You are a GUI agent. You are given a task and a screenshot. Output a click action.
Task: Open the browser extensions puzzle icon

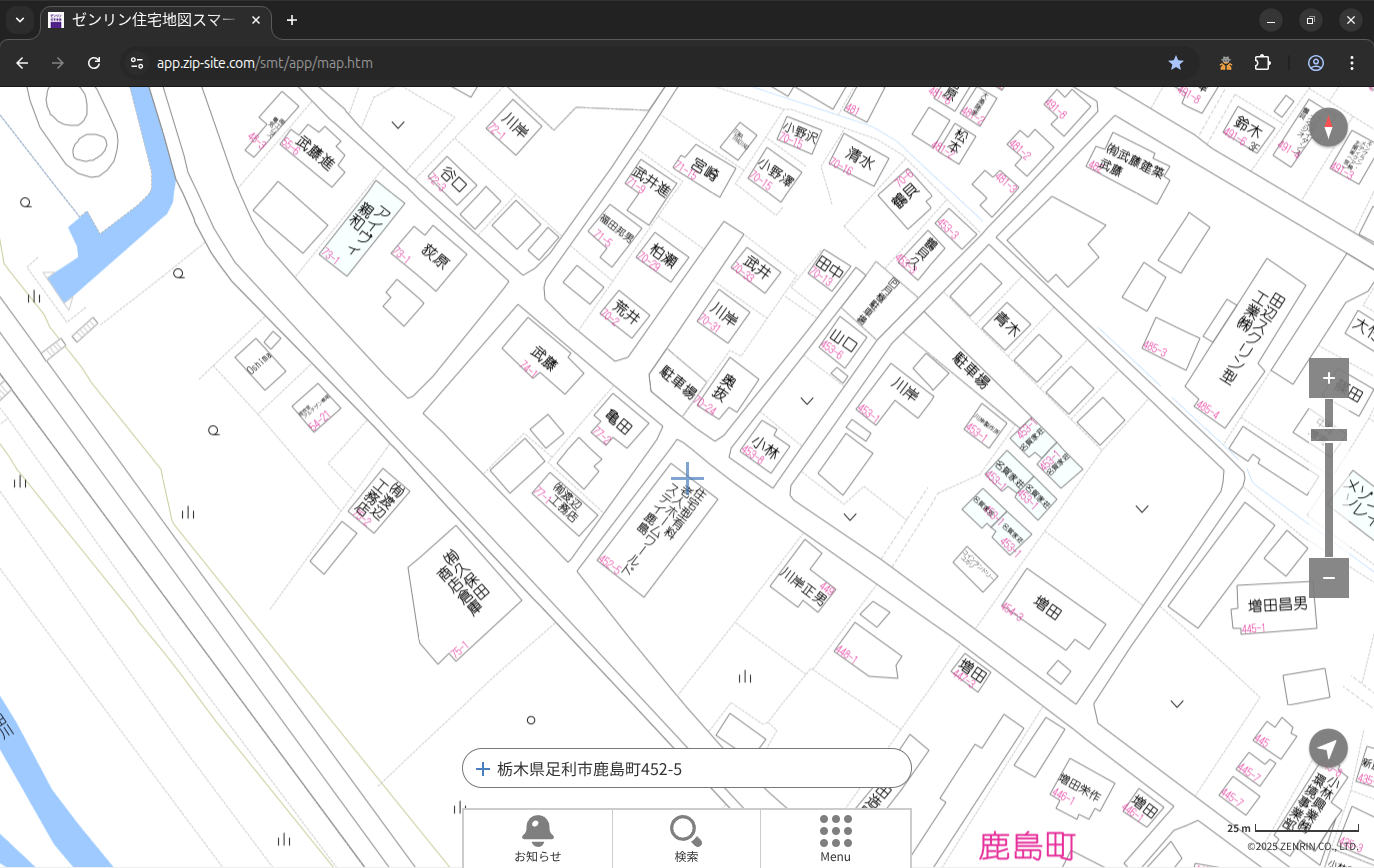click(x=1262, y=63)
